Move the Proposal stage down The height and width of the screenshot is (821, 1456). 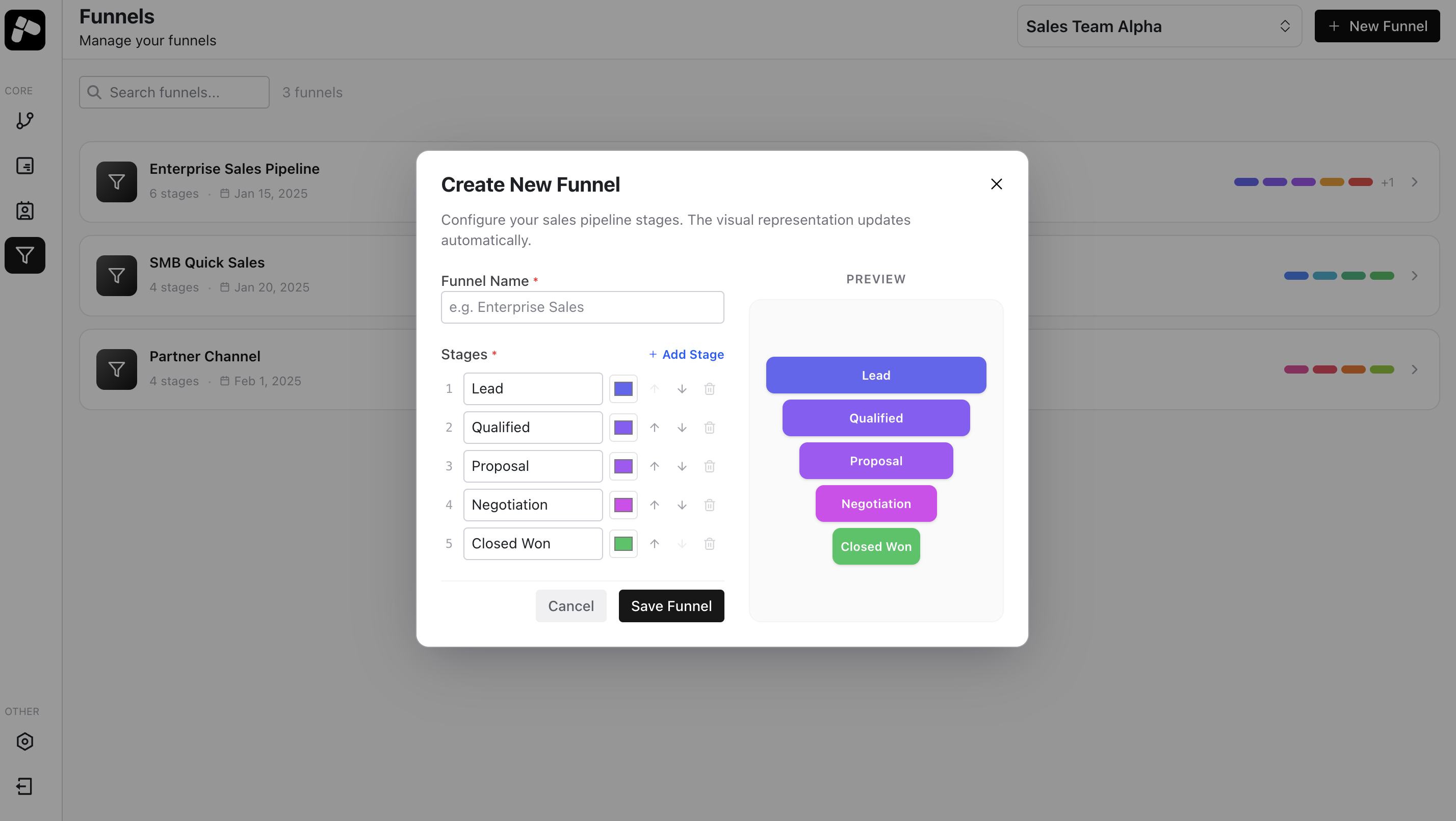coord(682,466)
